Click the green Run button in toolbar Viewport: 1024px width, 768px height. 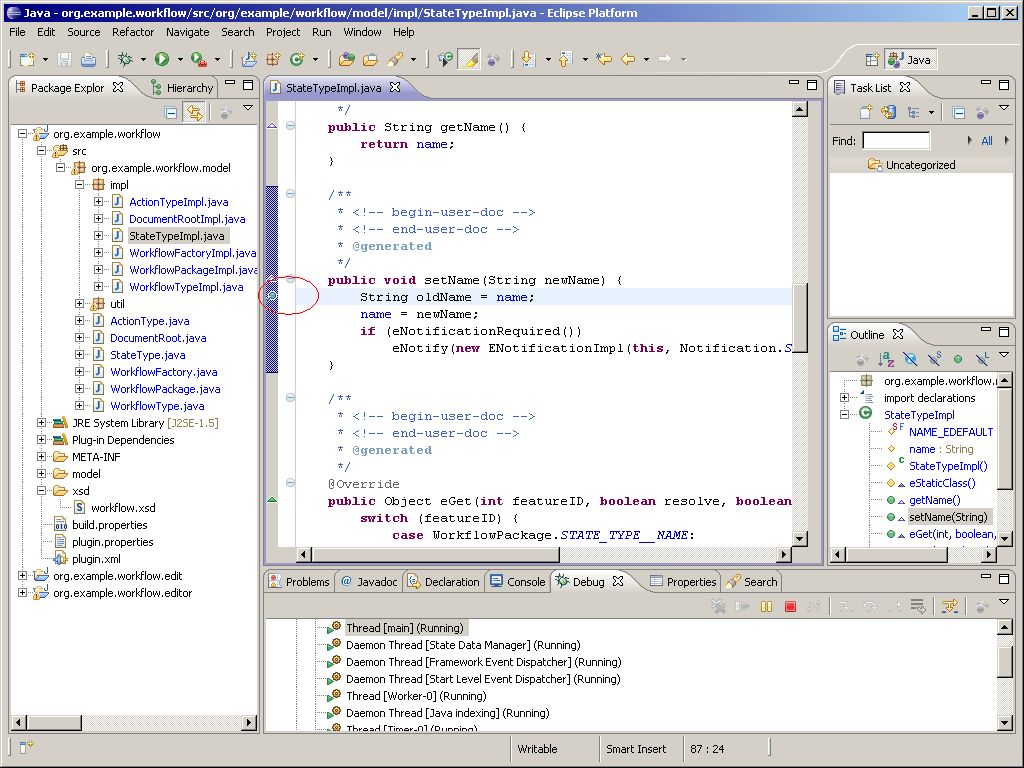(x=161, y=60)
